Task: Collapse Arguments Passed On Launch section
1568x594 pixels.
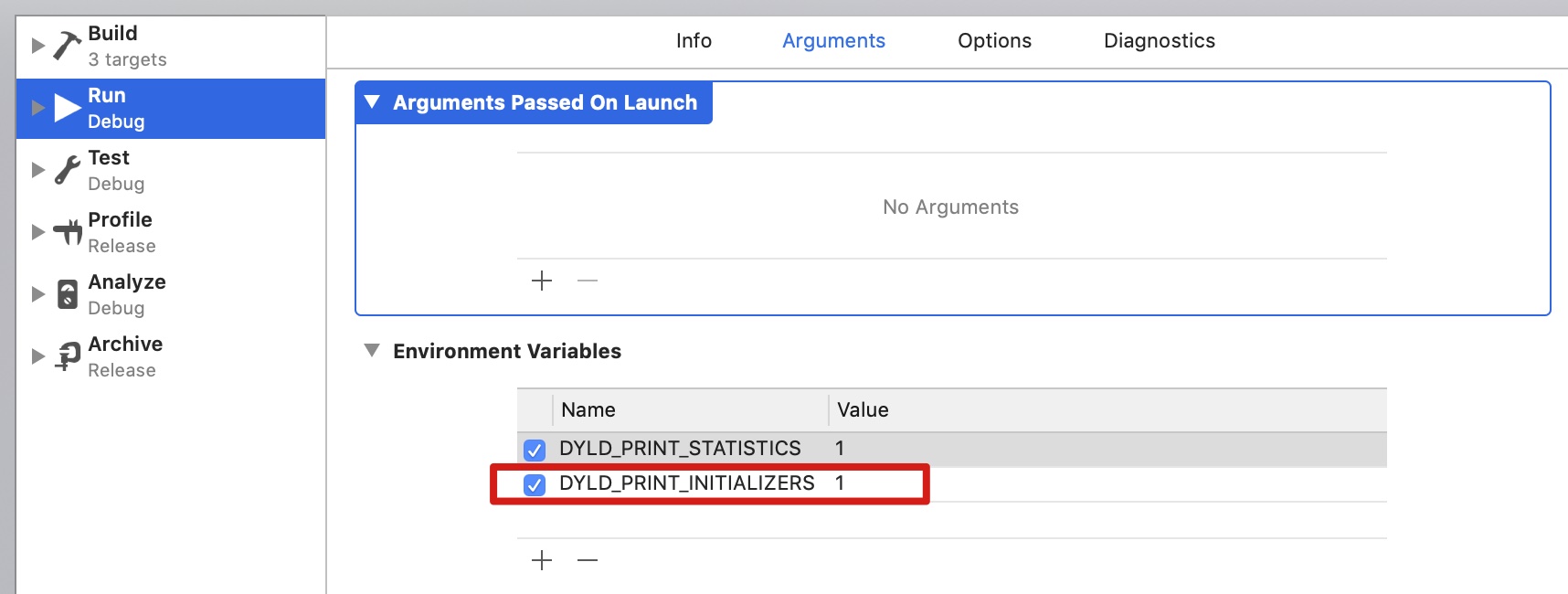Action: click(372, 102)
